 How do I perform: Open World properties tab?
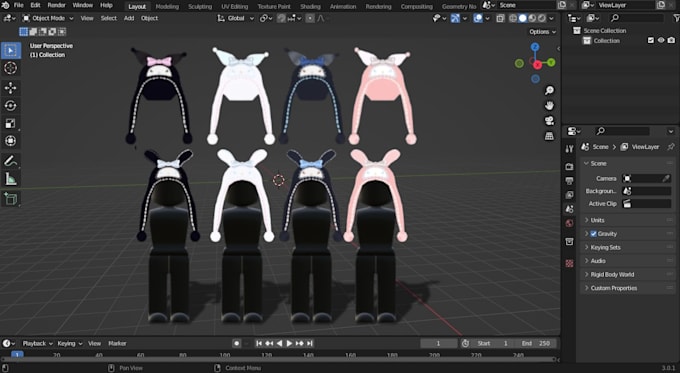569,223
